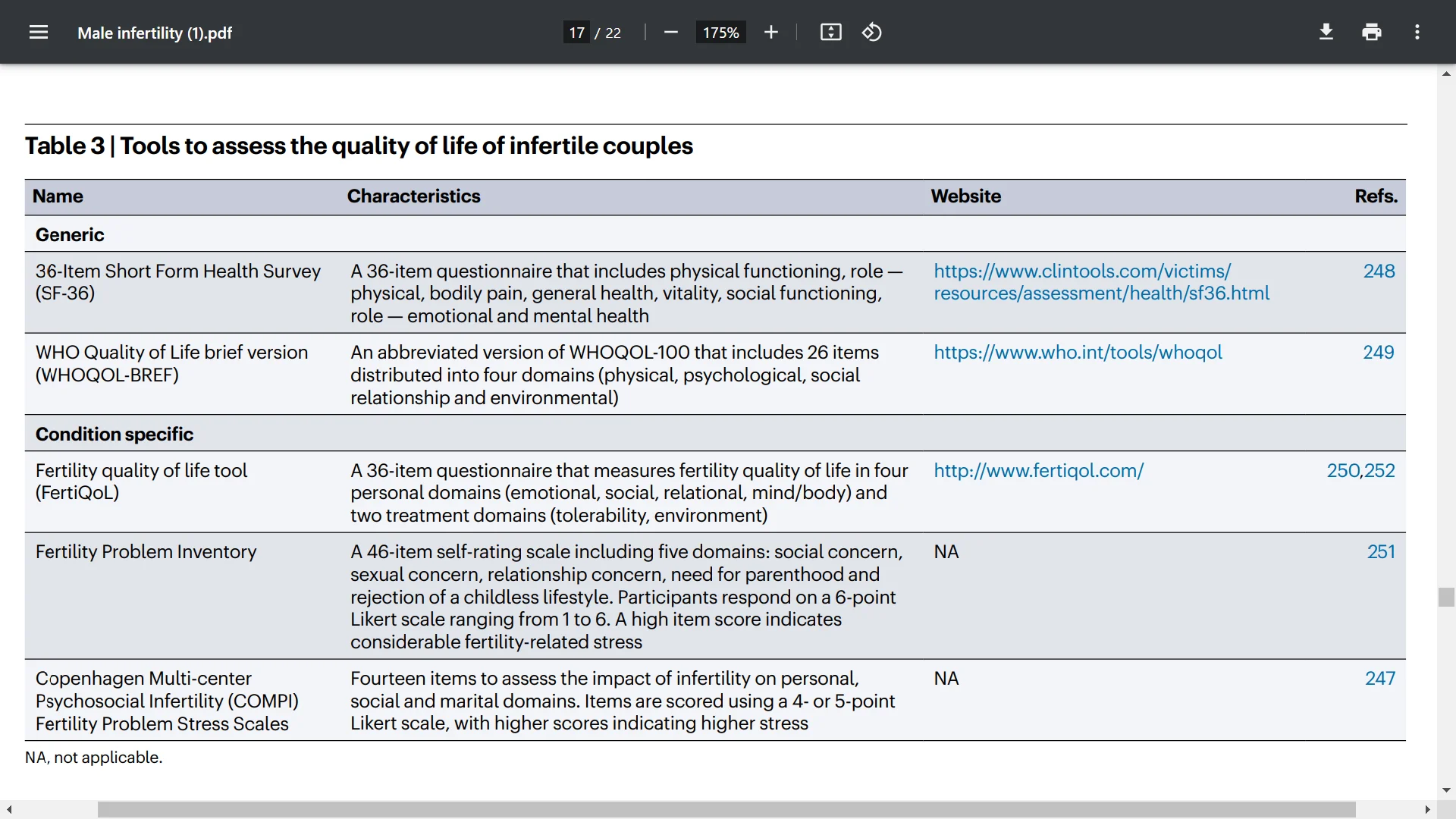The height and width of the screenshot is (819, 1456).
Task: Click the scroll down arrow
Action: pyautogui.click(x=1445, y=789)
